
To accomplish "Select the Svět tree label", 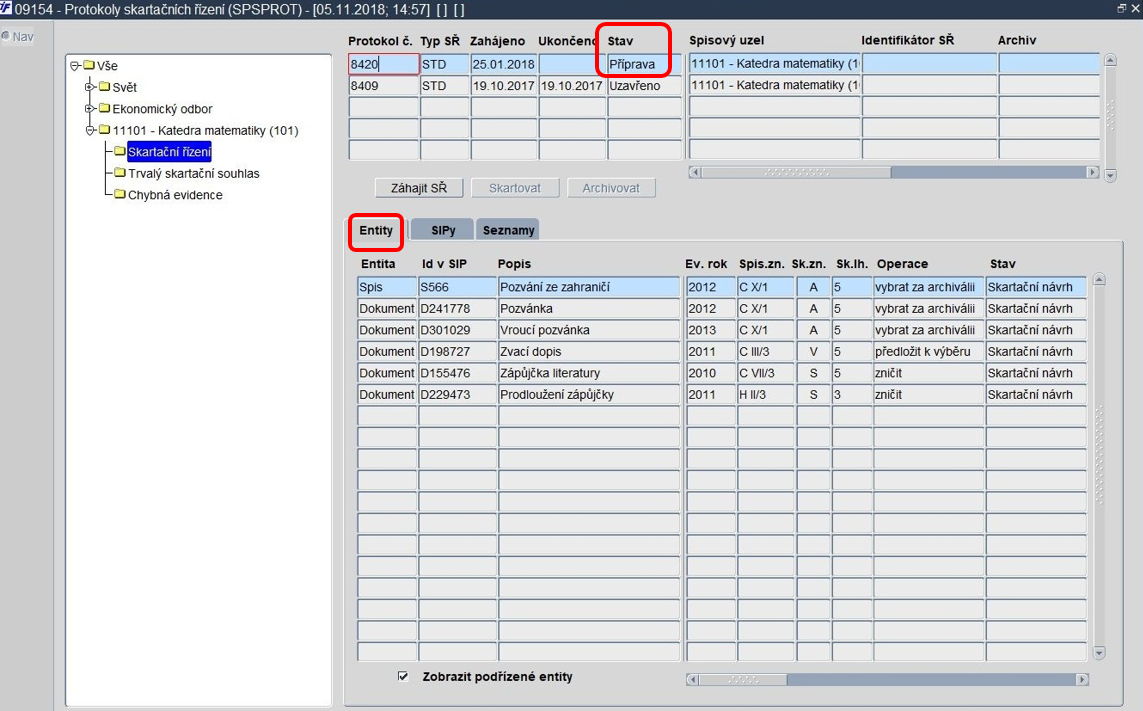I will click(125, 88).
